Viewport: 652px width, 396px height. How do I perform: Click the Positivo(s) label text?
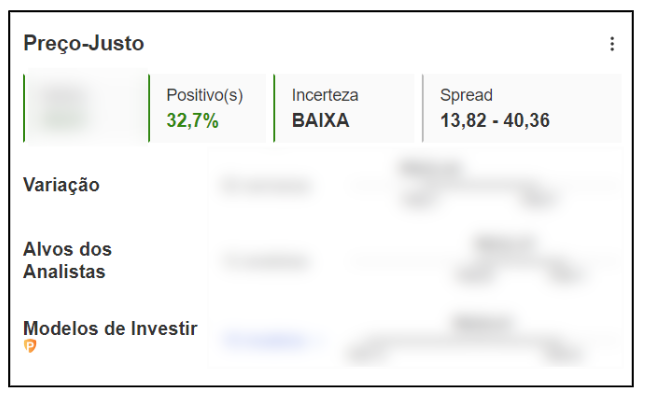click(x=205, y=95)
